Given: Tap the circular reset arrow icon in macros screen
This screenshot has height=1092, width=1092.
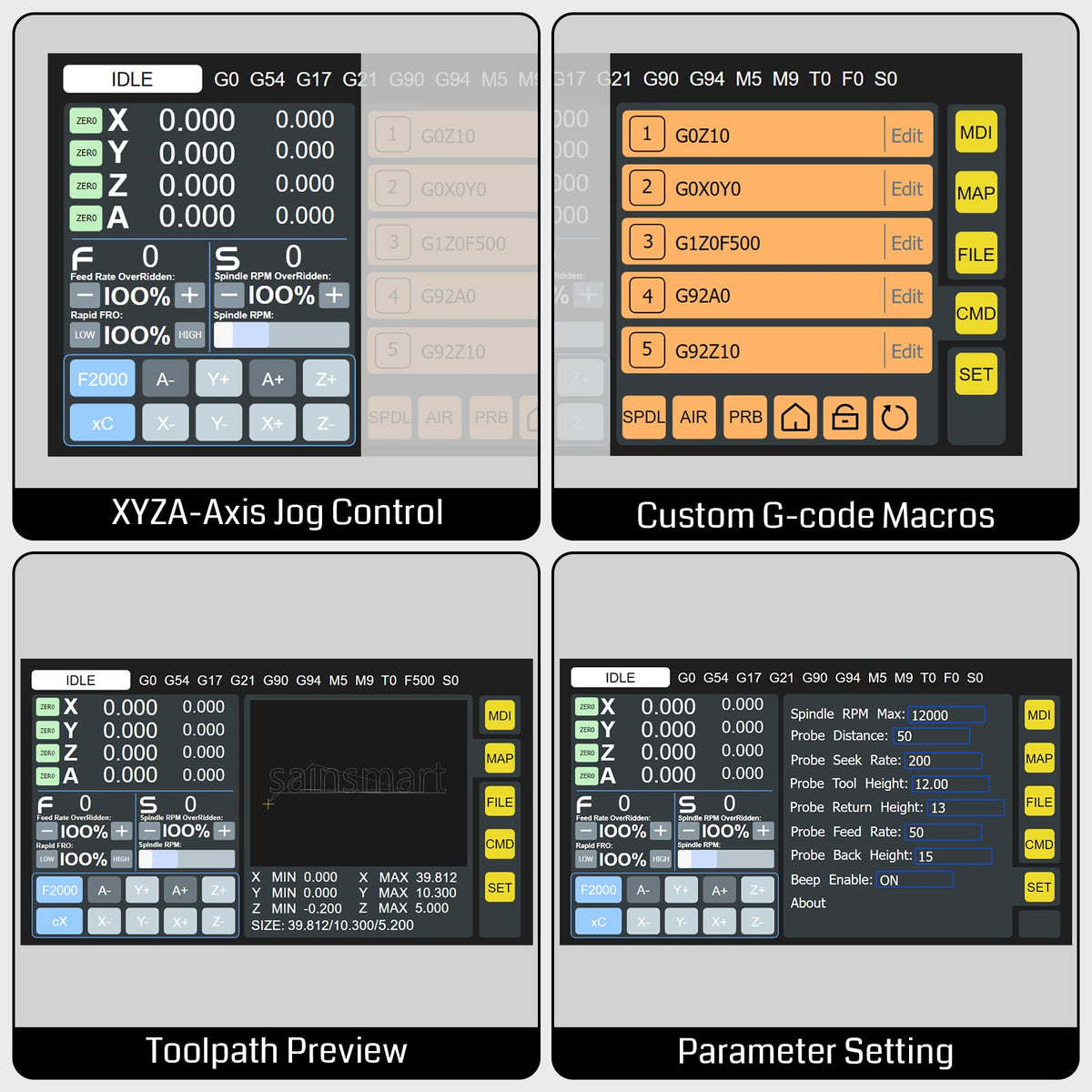Looking at the screenshot, I should click(x=895, y=418).
